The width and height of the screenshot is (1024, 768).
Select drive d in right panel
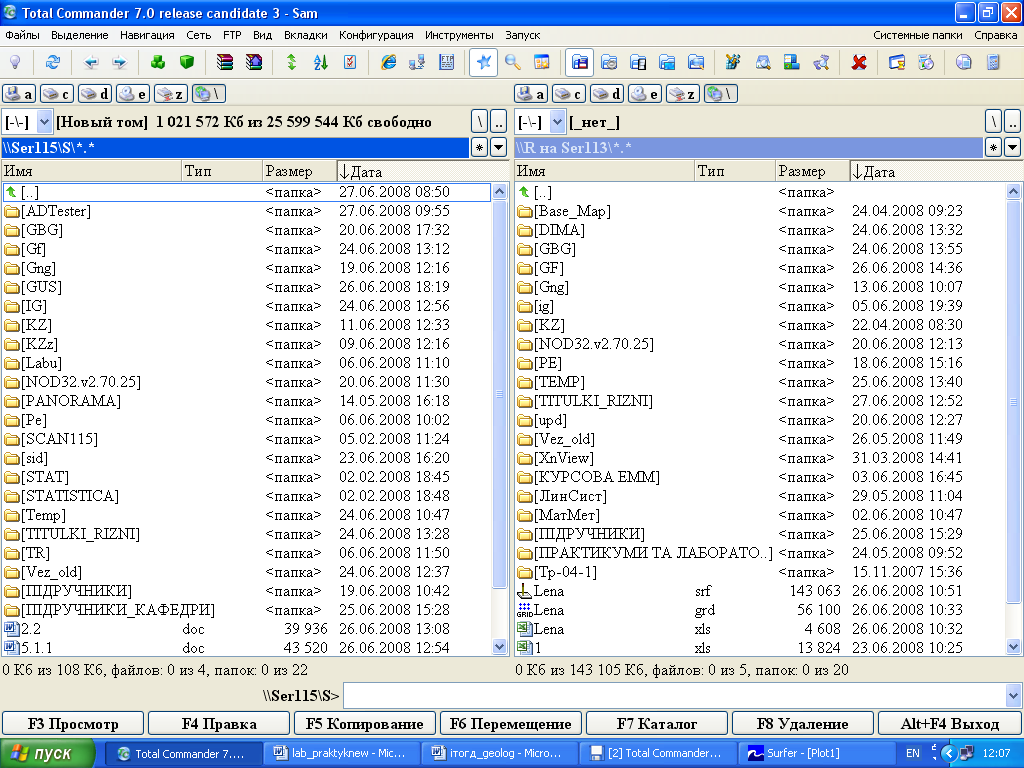607,94
